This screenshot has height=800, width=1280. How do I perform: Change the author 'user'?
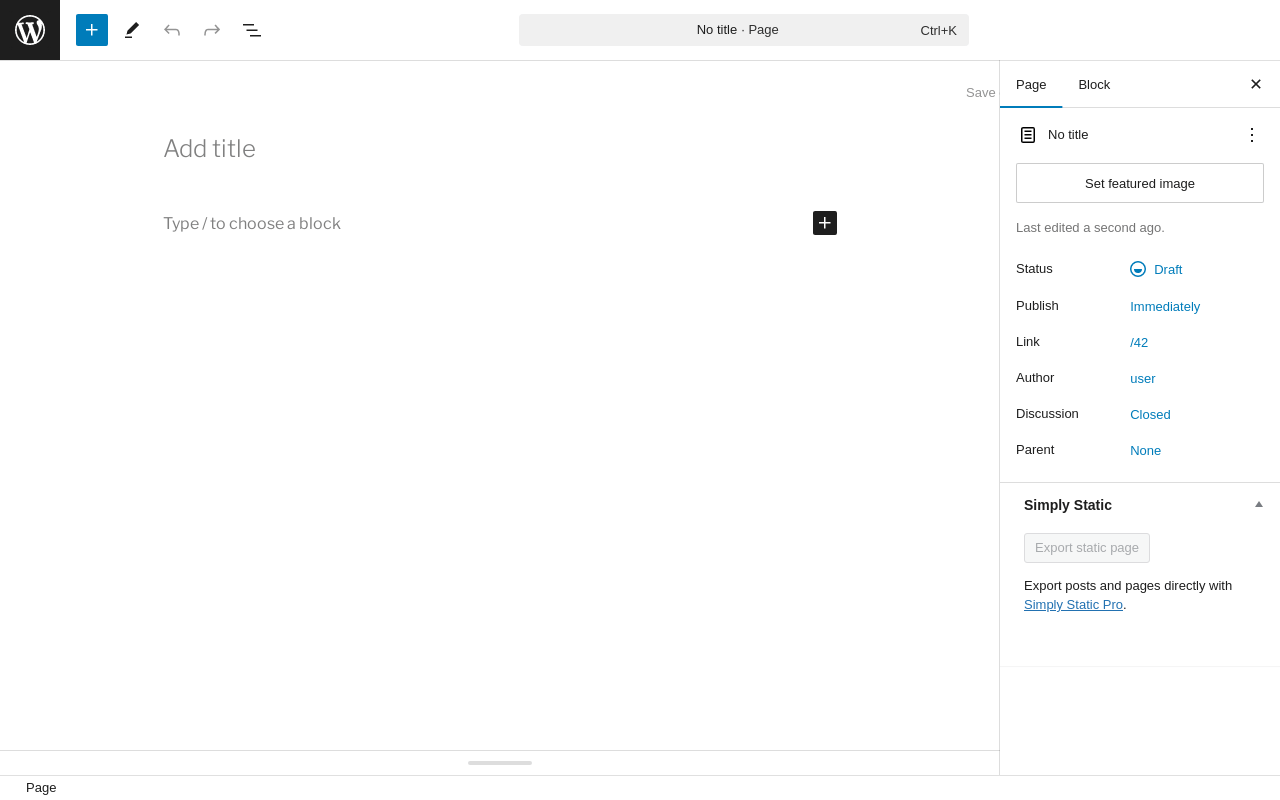pyautogui.click(x=1143, y=379)
